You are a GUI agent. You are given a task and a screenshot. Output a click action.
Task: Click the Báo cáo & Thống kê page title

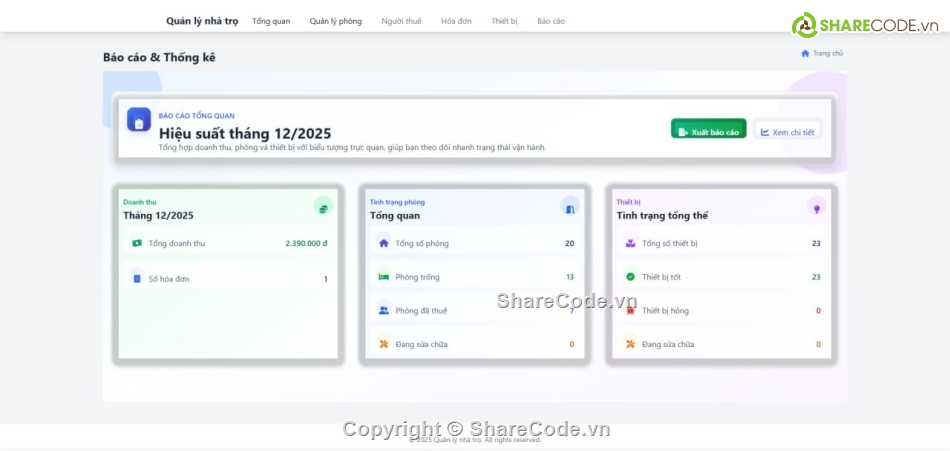159,58
